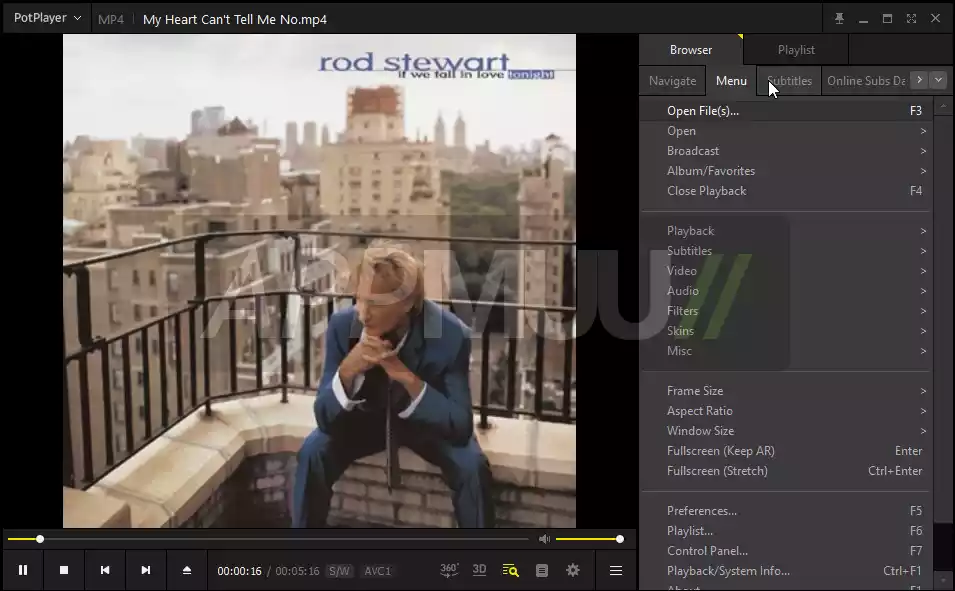955x591 pixels.
Task: Toggle S/W decoder indicator
Action: point(339,571)
